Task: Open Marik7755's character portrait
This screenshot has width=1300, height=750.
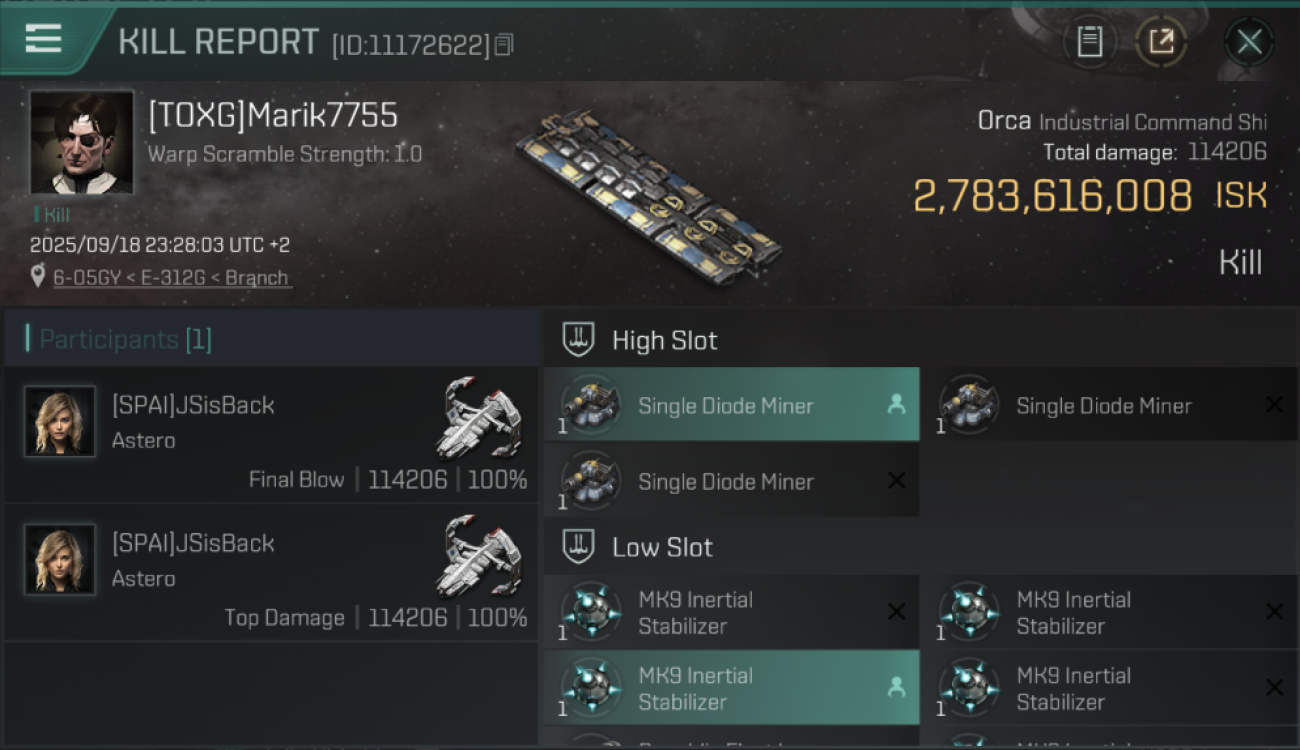Action: click(x=81, y=142)
